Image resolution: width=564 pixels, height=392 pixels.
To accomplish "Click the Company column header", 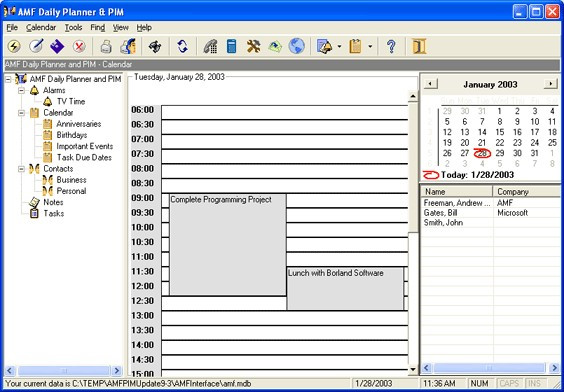I will tap(526, 192).
